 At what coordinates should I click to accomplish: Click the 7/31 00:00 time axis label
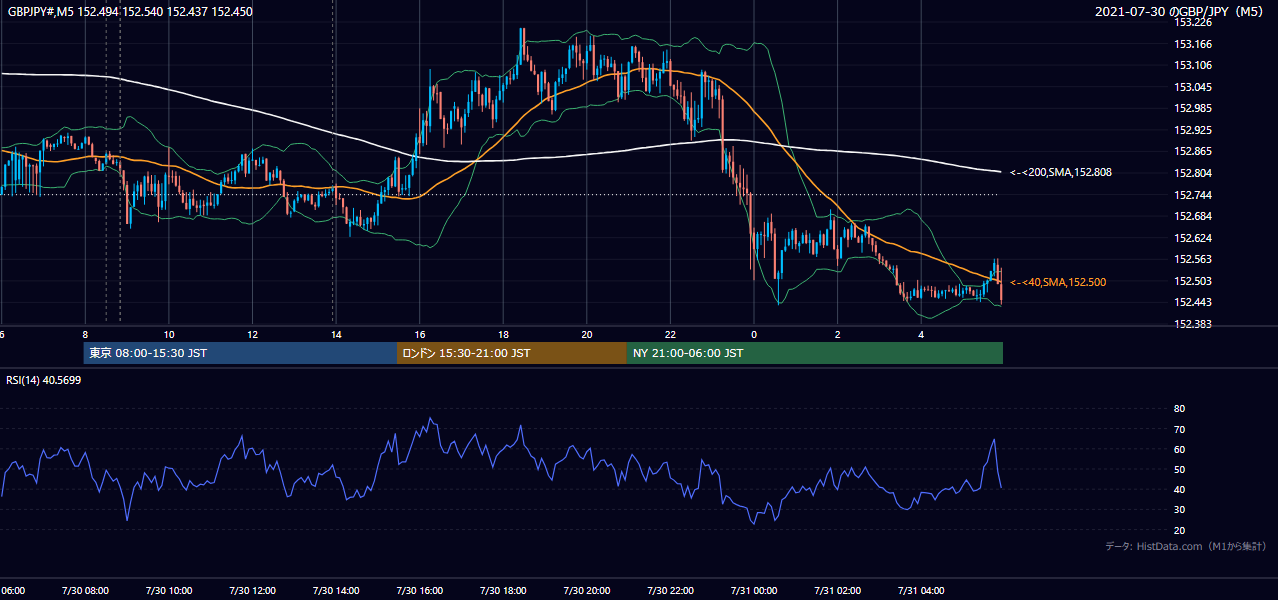click(x=753, y=590)
